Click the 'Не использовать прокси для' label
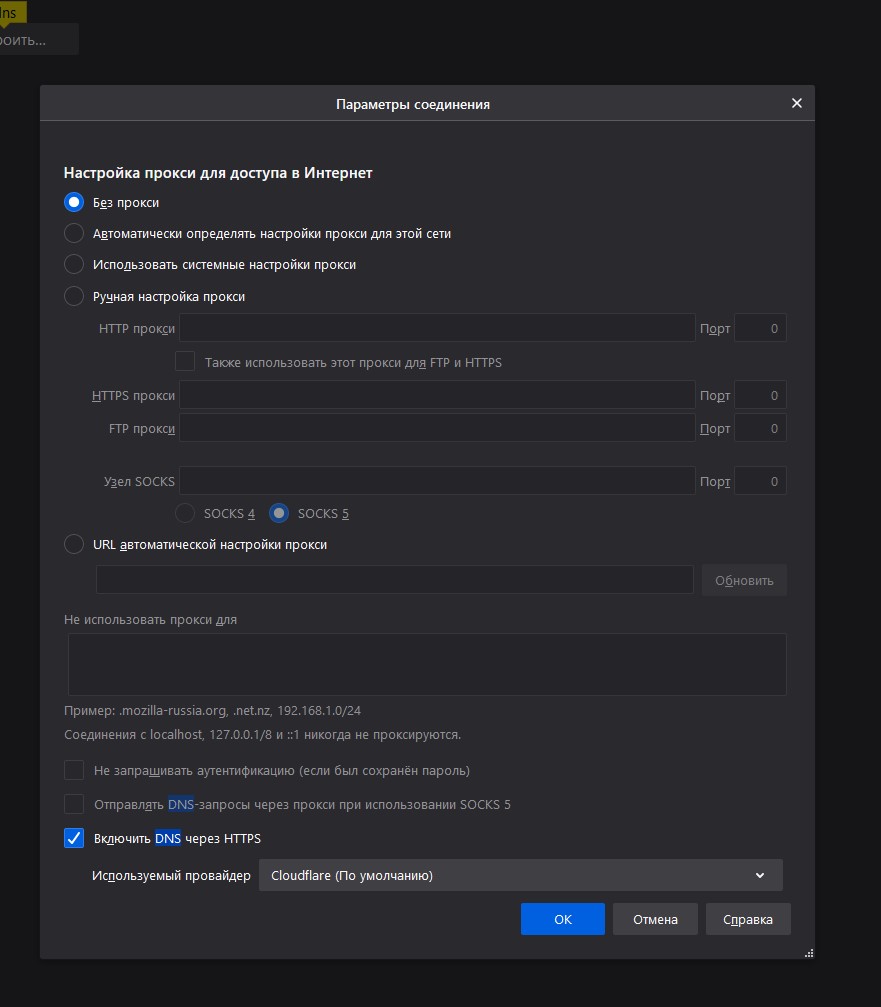 (x=150, y=620)
